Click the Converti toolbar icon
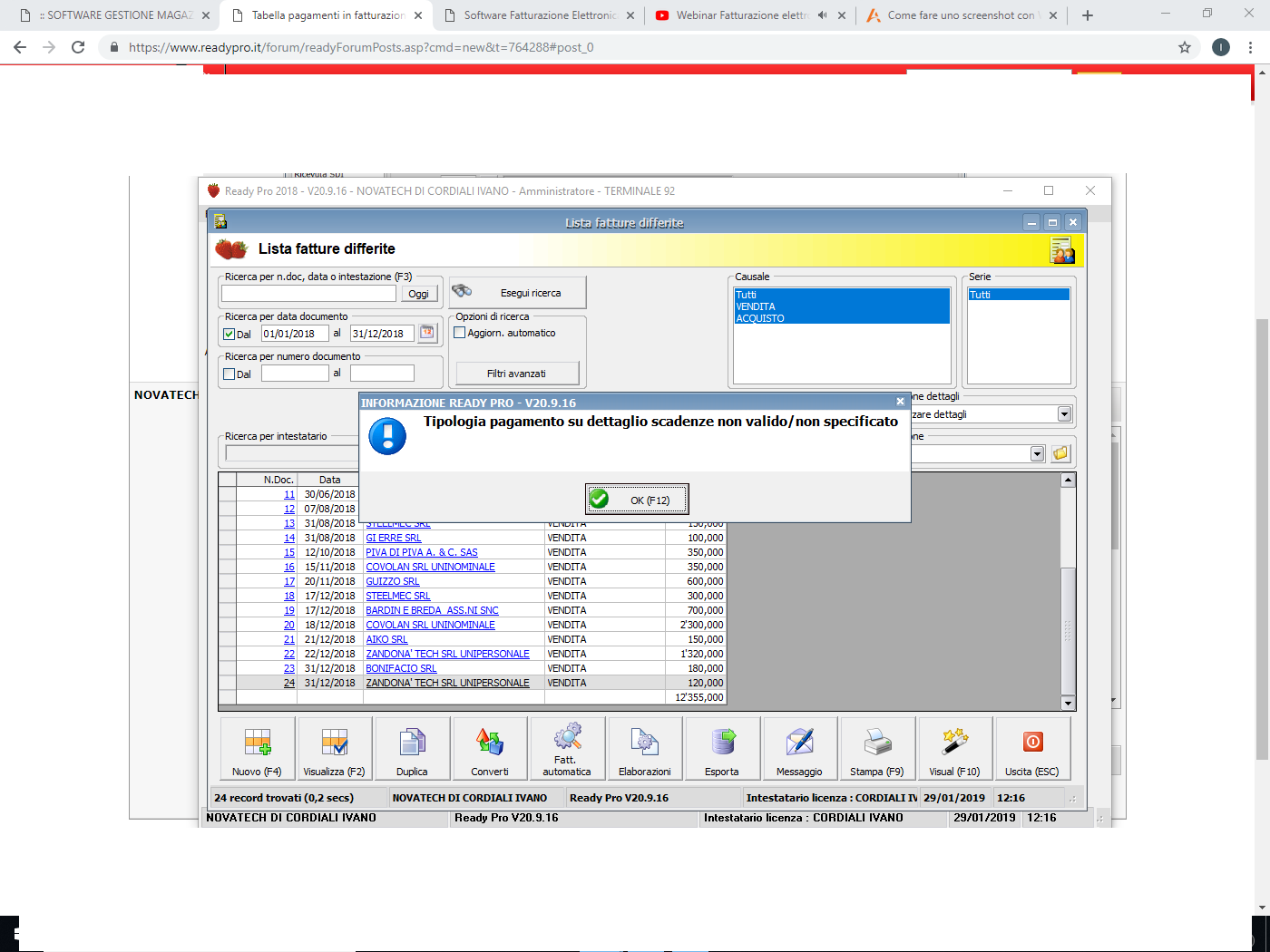 tap(490, 748)
